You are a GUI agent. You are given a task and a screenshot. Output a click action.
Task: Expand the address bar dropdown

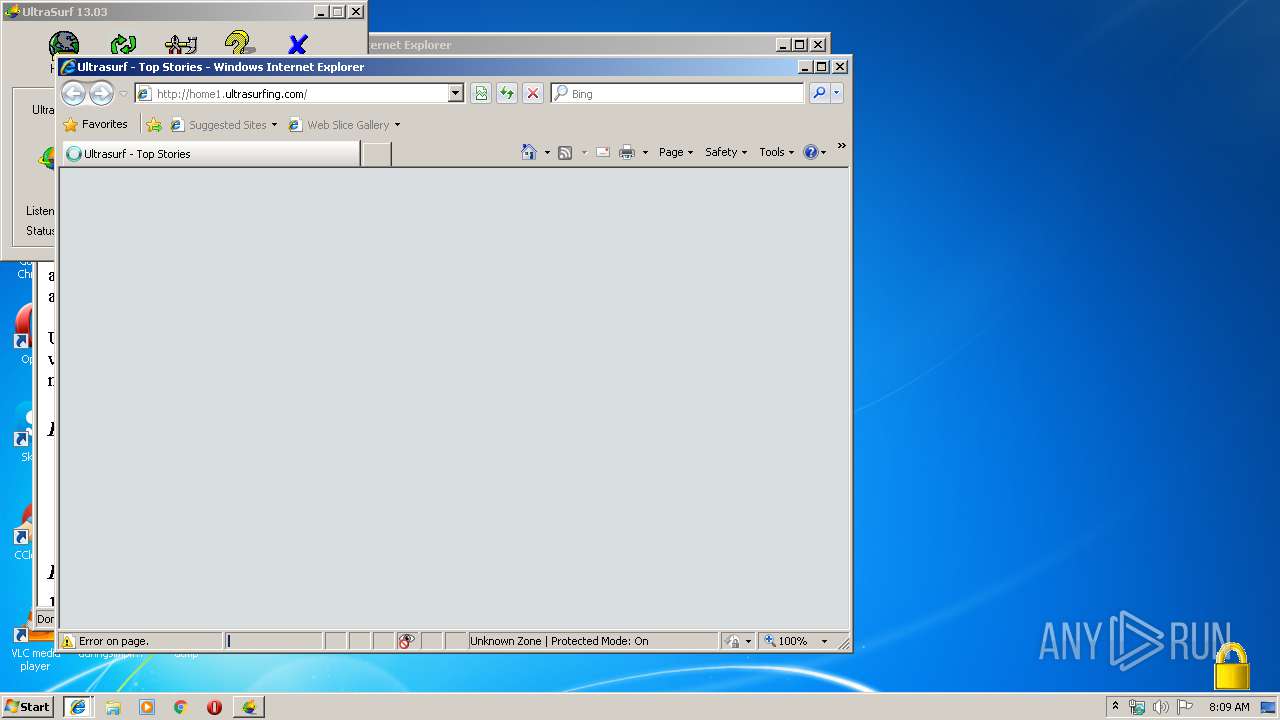pos(456,93)
